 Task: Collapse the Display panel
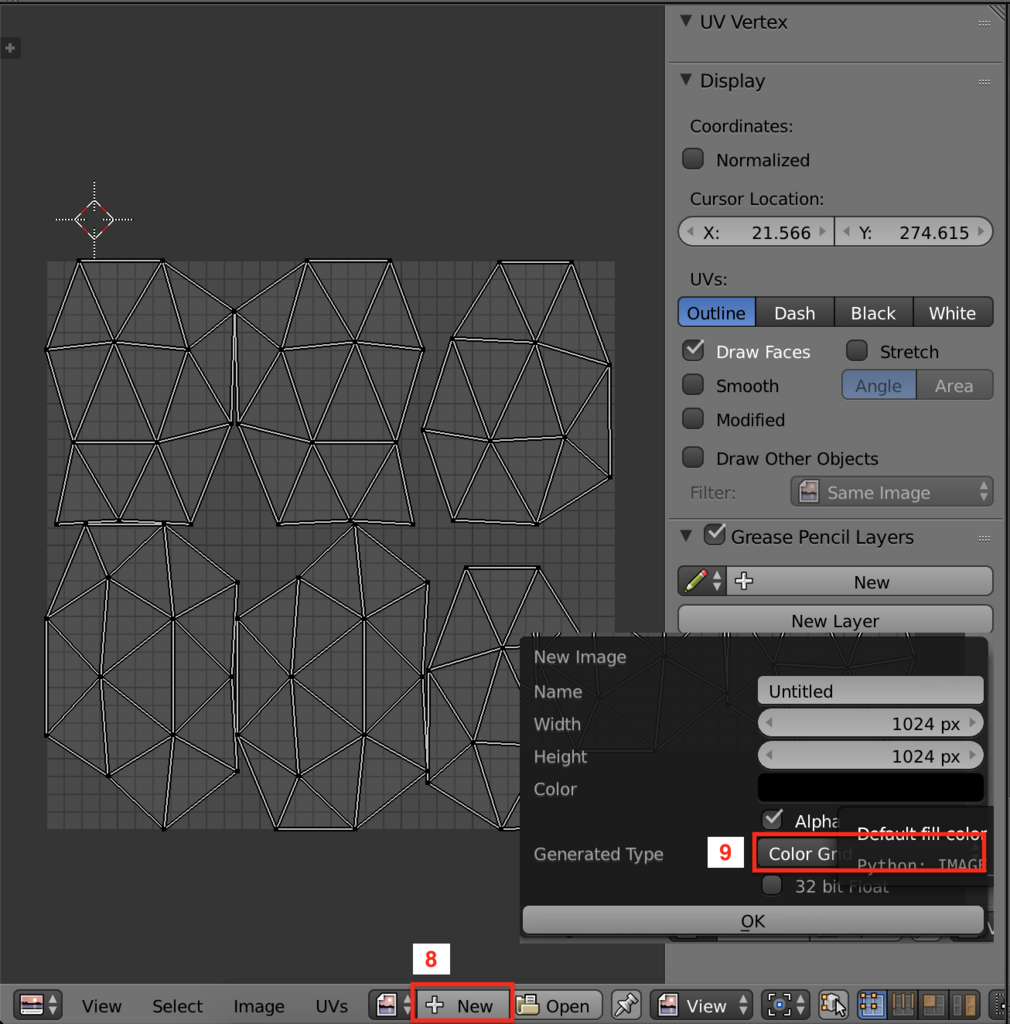coord(686,80)
